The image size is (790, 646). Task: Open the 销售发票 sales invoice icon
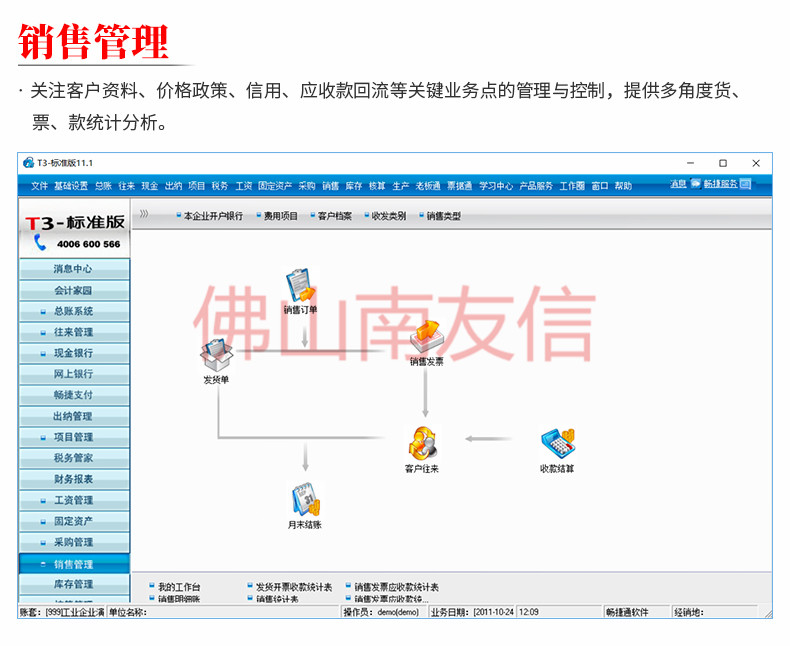pyautogui.click(x=426, y=337)
